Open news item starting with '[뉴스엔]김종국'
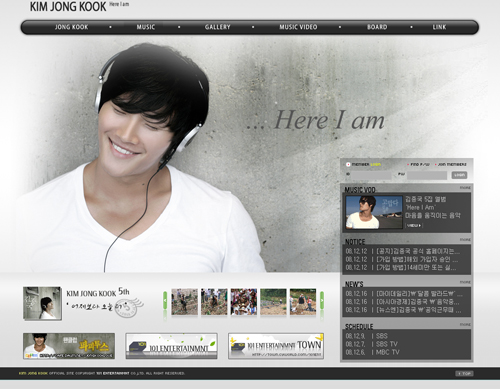The width and height of the screenshot is (500, 389). coord(403,310)
